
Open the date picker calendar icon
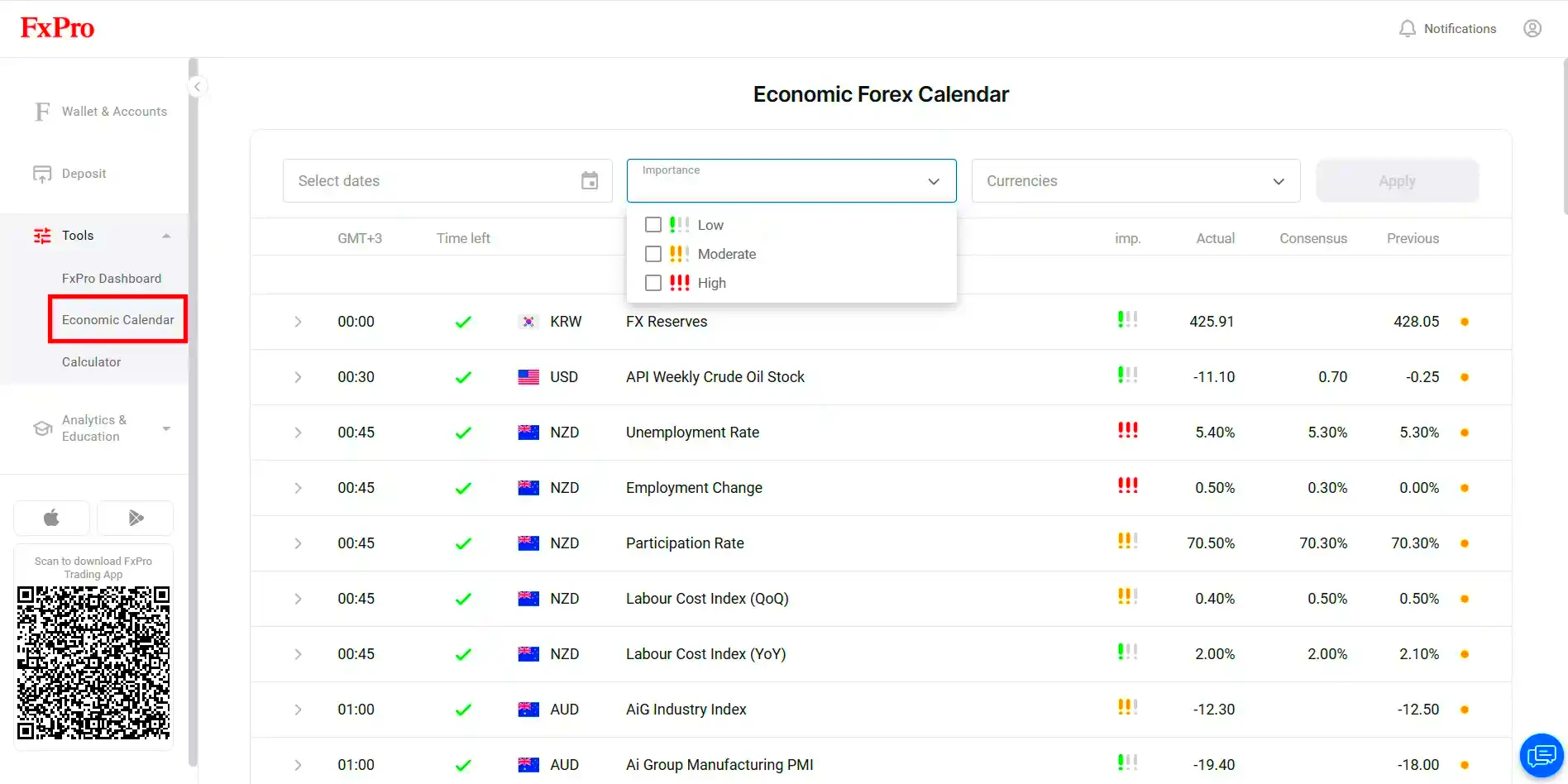point(589,180)
